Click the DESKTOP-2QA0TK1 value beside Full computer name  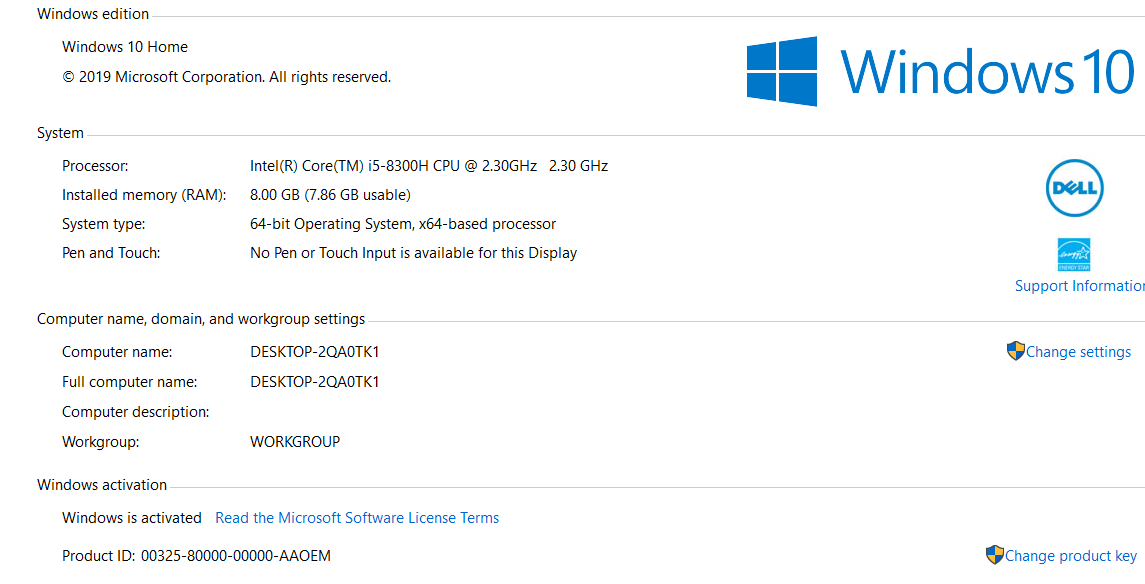315,382
